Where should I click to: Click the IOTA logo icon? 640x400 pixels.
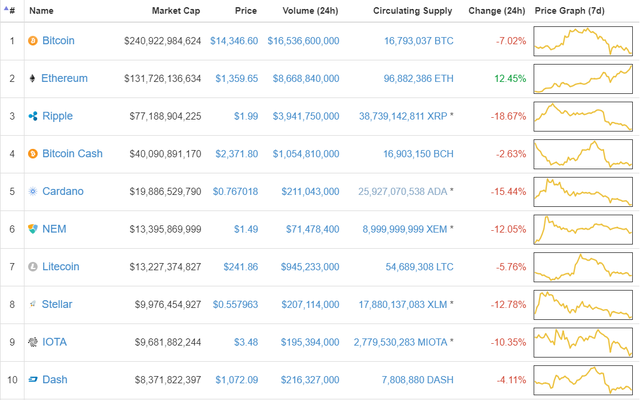click(x=33, y=342)
